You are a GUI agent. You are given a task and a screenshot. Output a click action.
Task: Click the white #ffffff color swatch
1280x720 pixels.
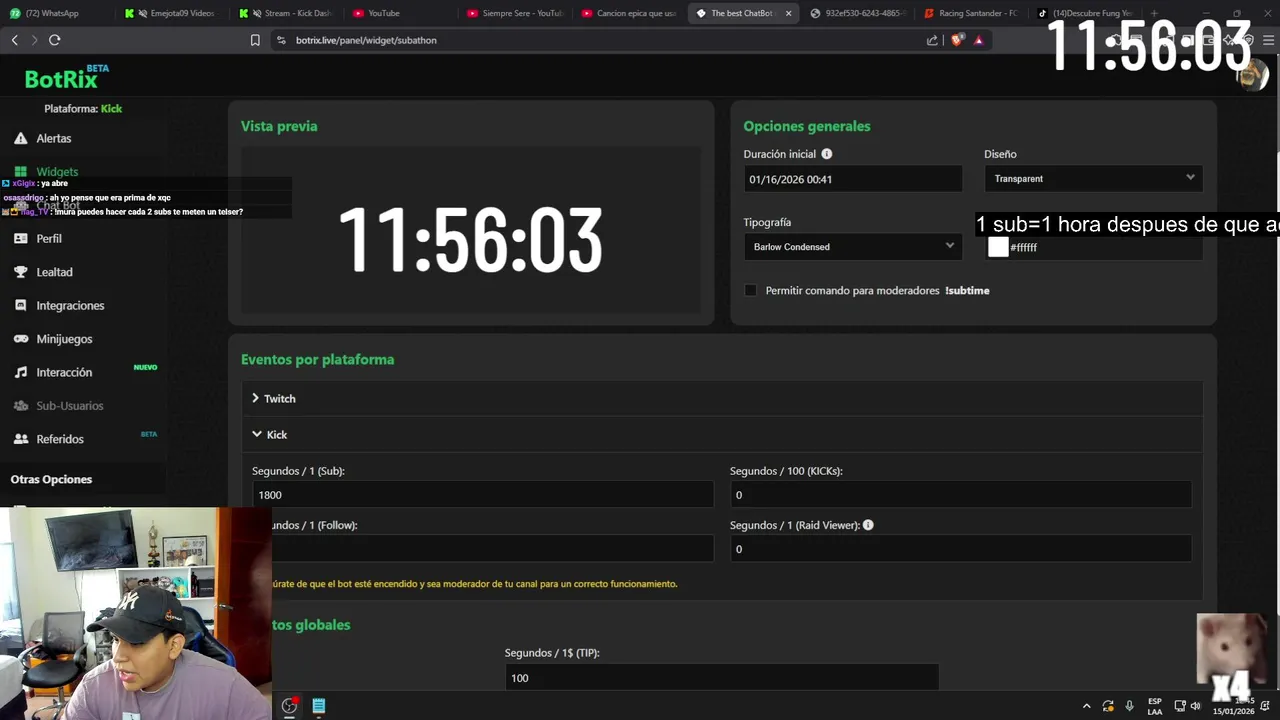click(998, 247)
